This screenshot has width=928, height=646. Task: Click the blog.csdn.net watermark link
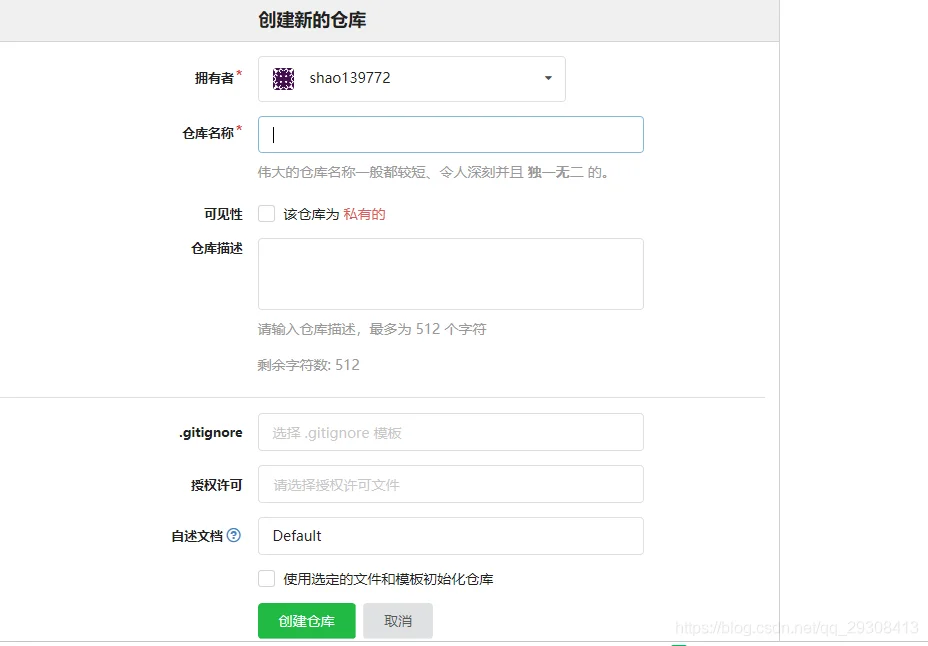pyautogui.click(x=797, y=628)
